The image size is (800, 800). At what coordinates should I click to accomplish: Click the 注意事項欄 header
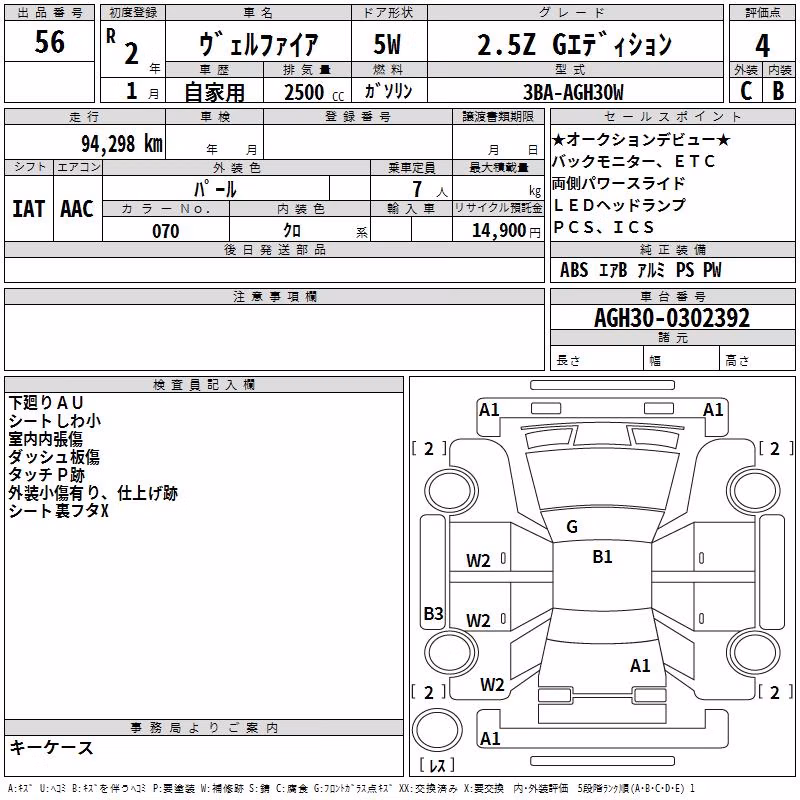tap(274, 296)
